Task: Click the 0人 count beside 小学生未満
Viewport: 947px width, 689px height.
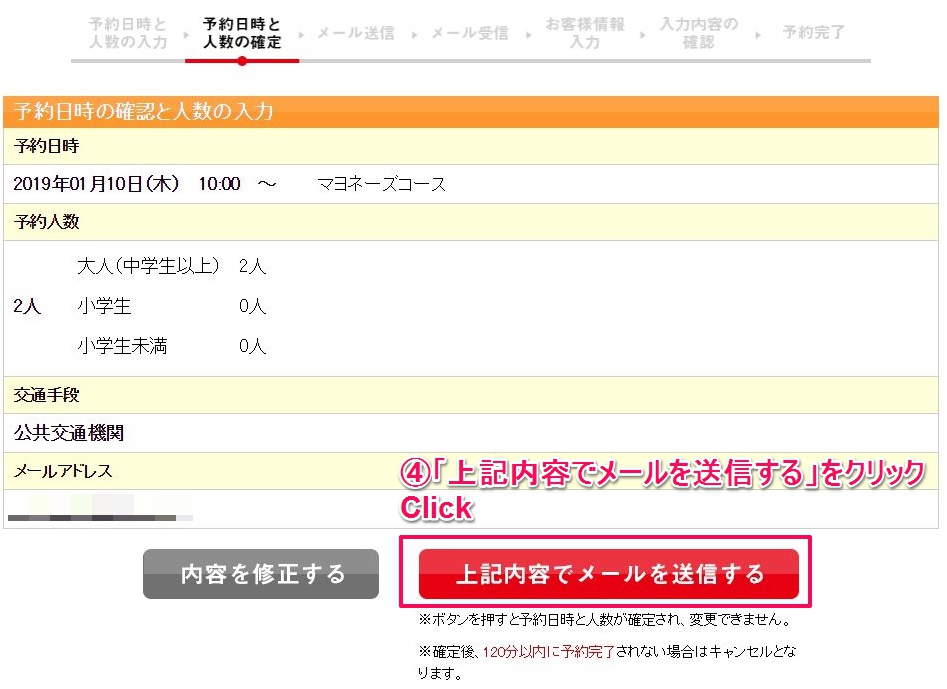Action: coord(252,346)
